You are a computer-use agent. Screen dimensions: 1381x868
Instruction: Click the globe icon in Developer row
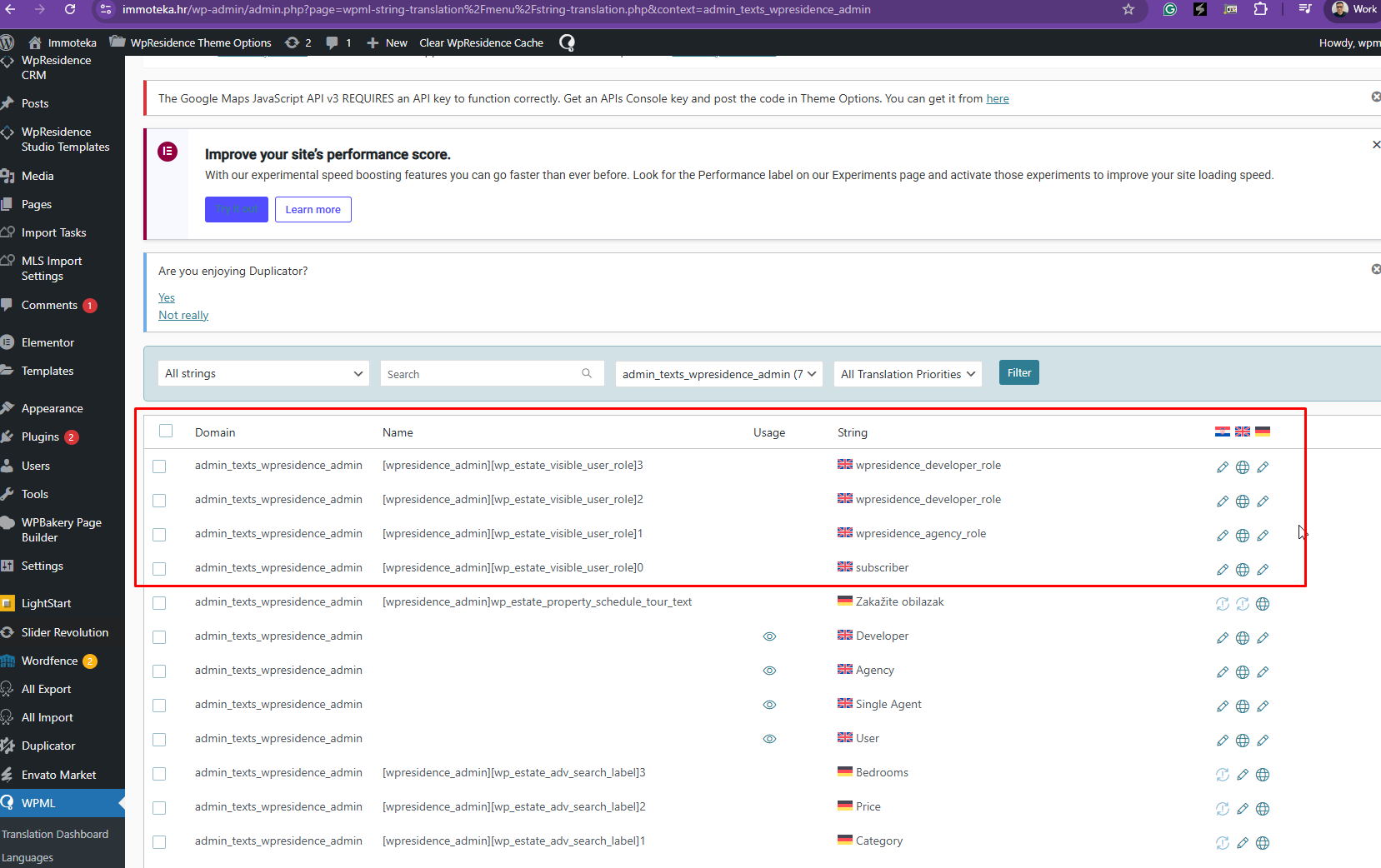click(x=1242, y=638)
